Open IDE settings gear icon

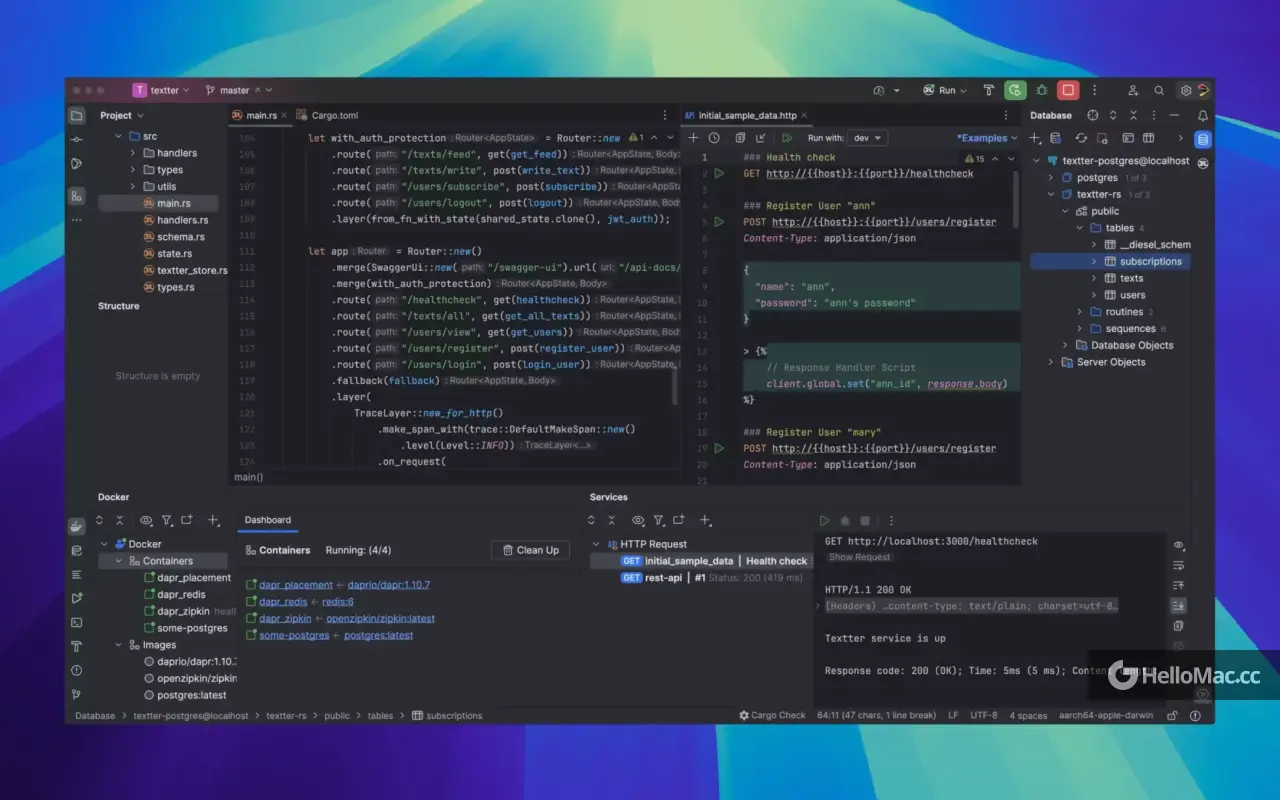1186,90
